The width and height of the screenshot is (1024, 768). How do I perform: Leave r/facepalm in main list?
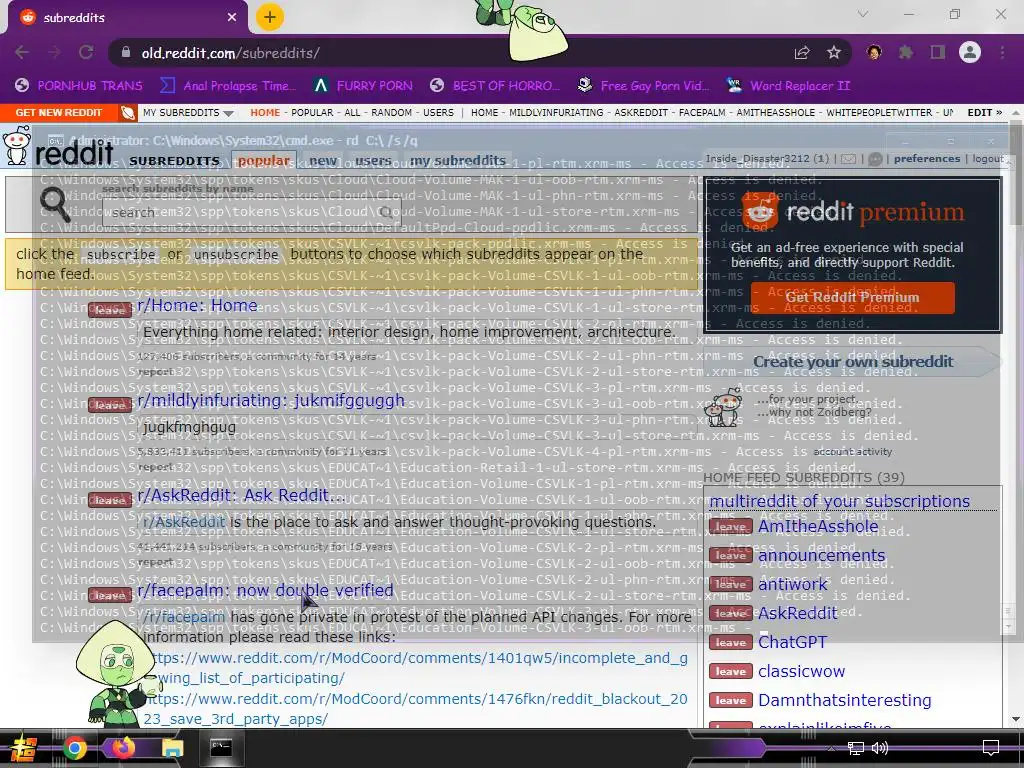[x=110, y=595]
